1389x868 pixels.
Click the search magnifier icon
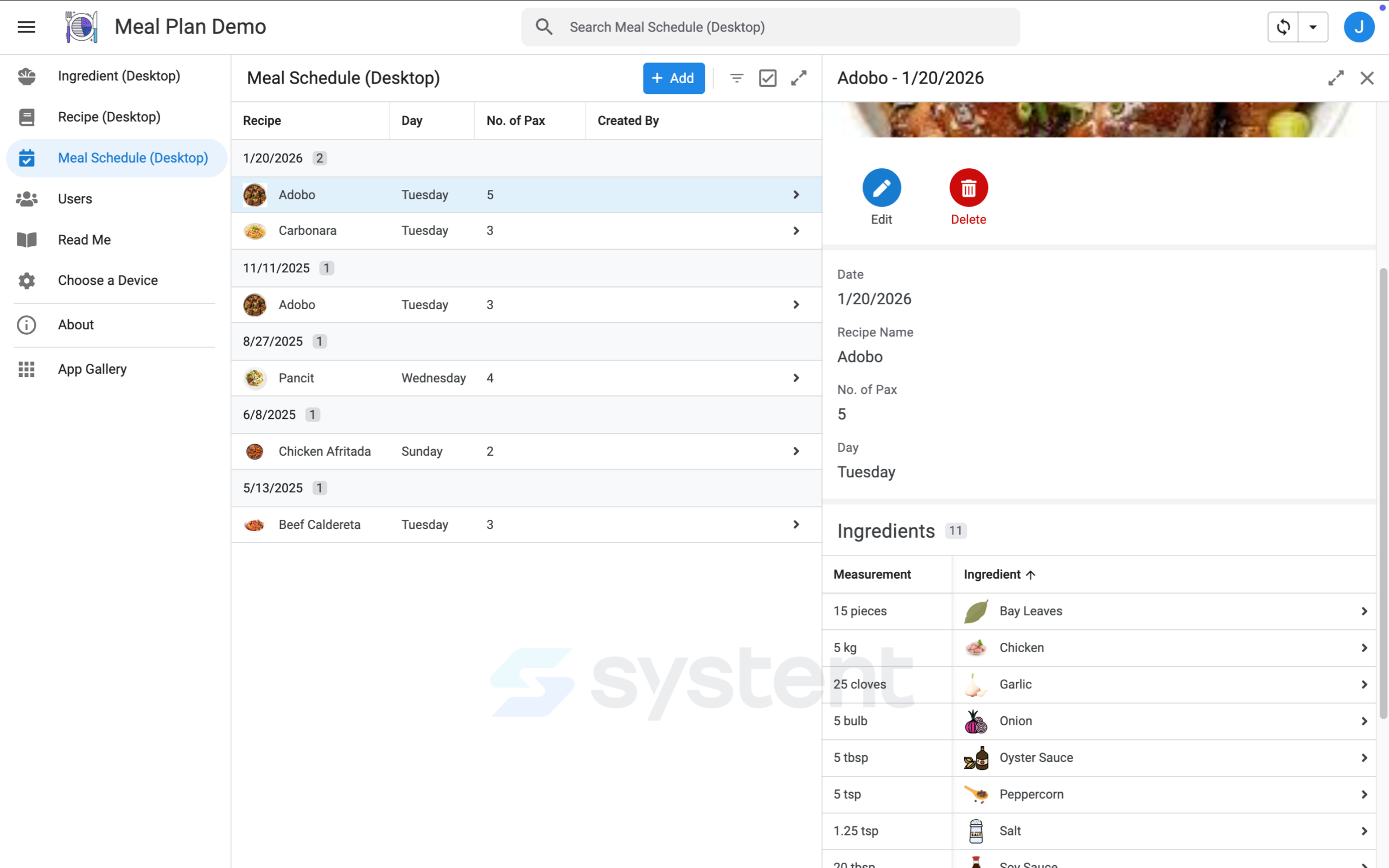[x=544, y=27]
